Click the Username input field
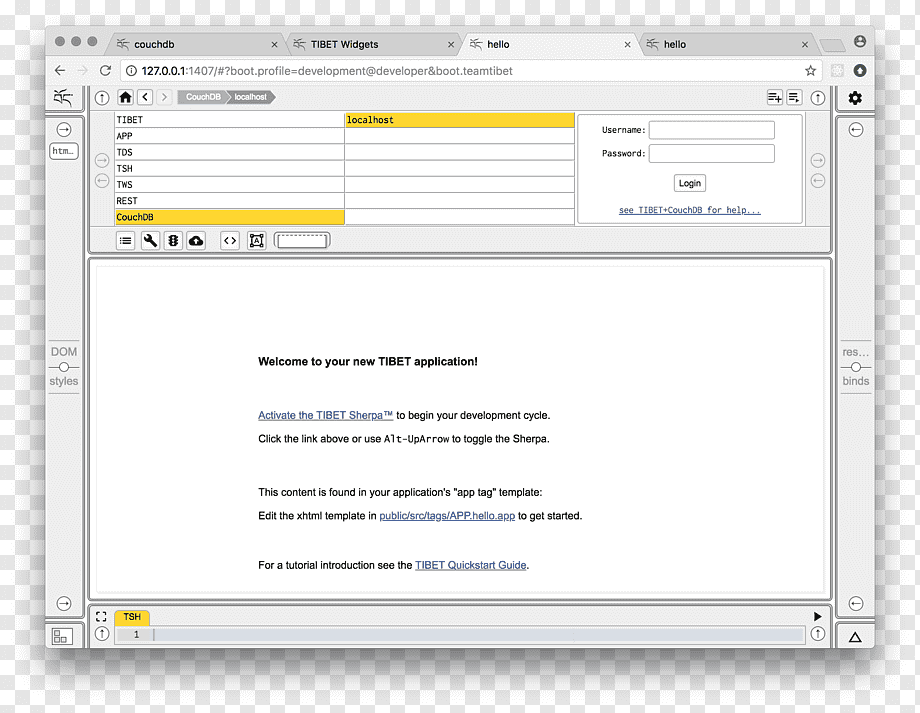This screenshot has height=713, width=920. 712,130
